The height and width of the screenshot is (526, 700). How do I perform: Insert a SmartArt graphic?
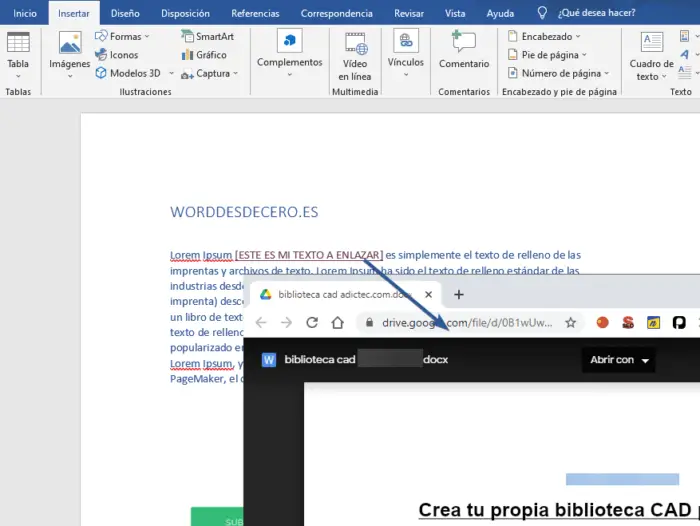point(208,36)
